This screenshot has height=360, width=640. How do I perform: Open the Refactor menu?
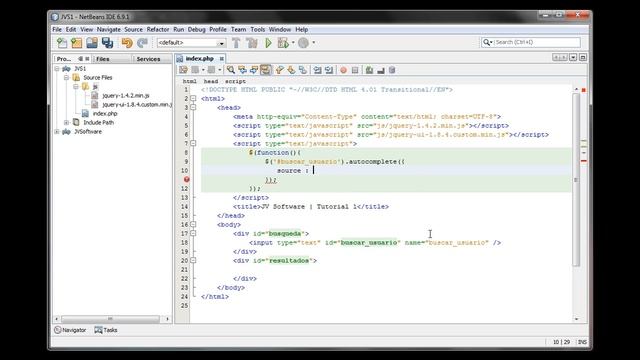pyautogui.click(x=158, y=29)
